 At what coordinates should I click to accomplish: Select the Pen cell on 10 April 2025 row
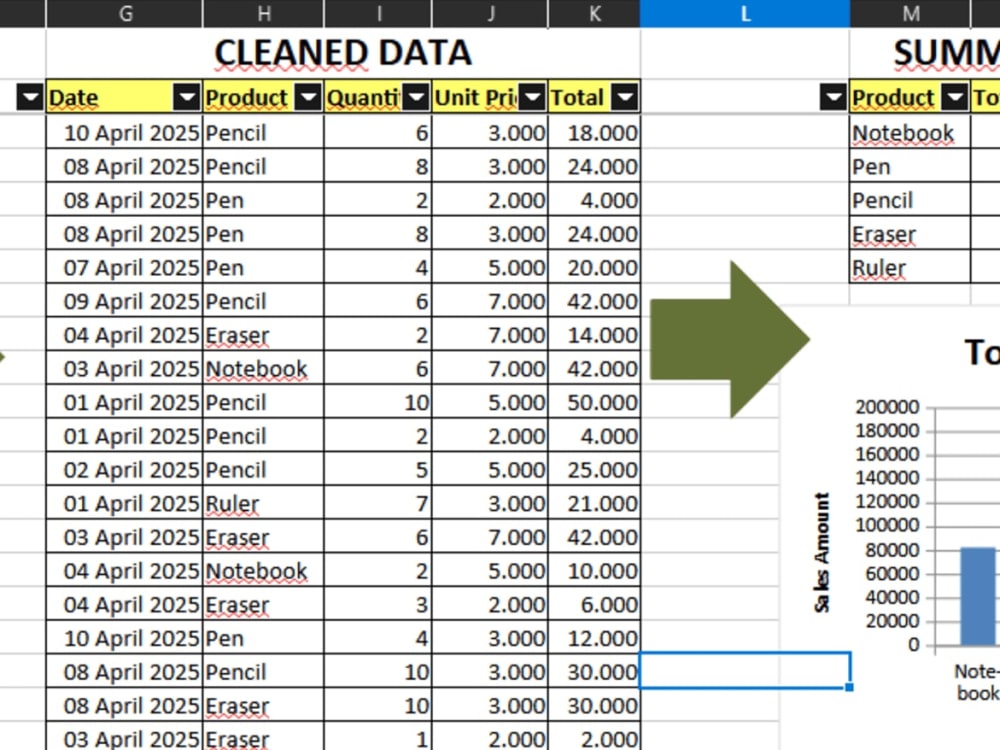tap(263, 638)
